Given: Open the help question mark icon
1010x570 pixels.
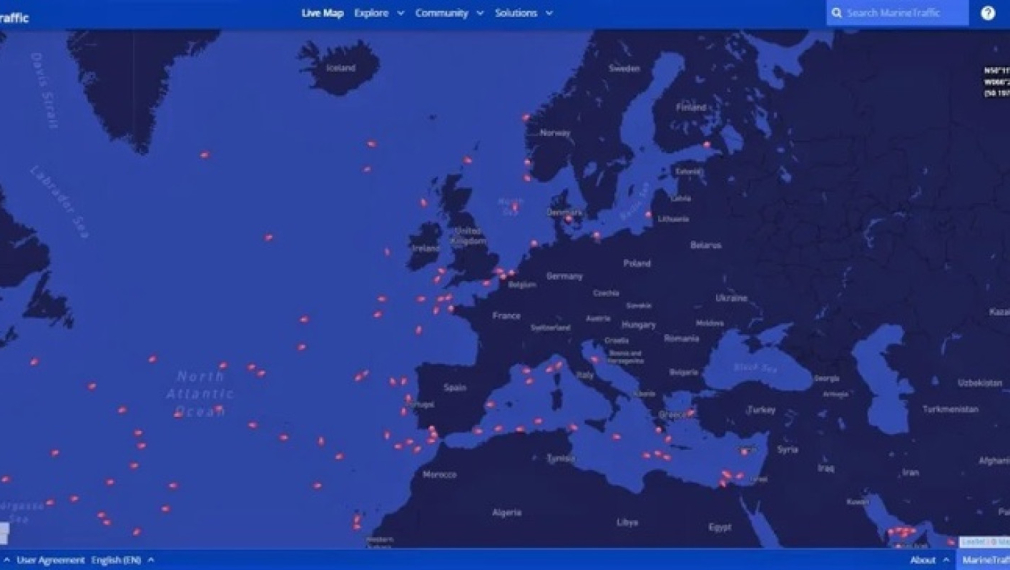Looking at the screenshot, I should click(988, 13).
